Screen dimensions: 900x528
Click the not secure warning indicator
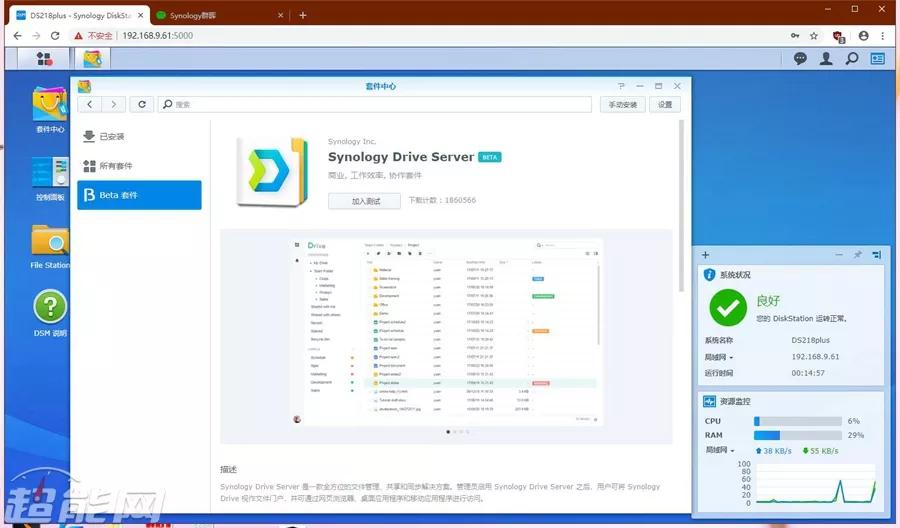coord(93,36)
